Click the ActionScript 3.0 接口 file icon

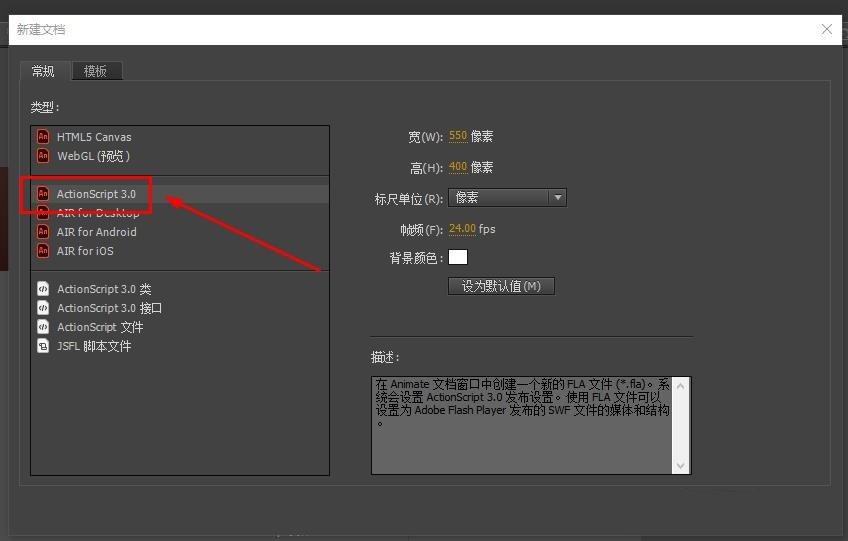(x=43, y=308)
